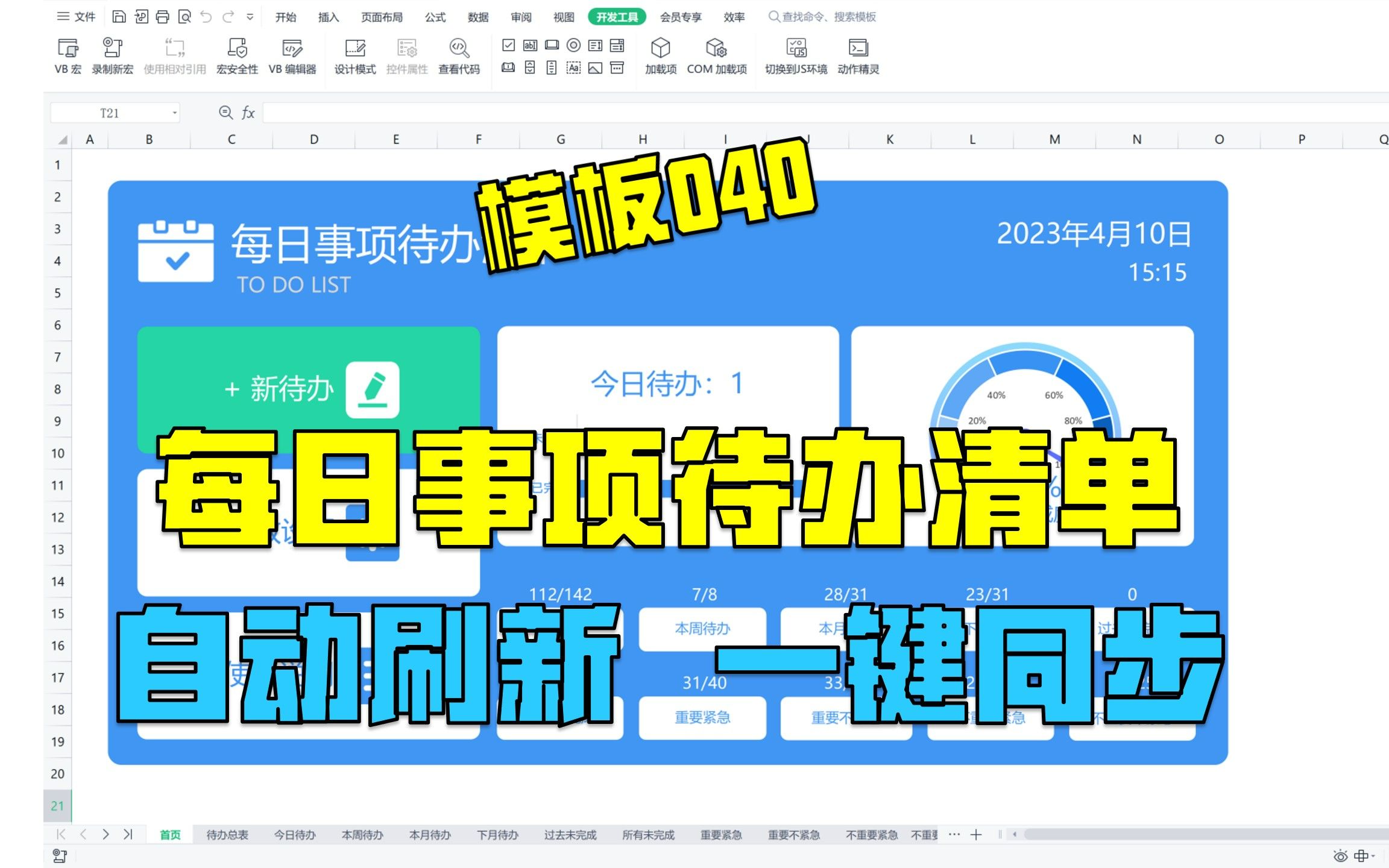The width and height of the screenshot is (1389, 868).
Task: Open the 会员专享 tab
Action: [681, 17]
